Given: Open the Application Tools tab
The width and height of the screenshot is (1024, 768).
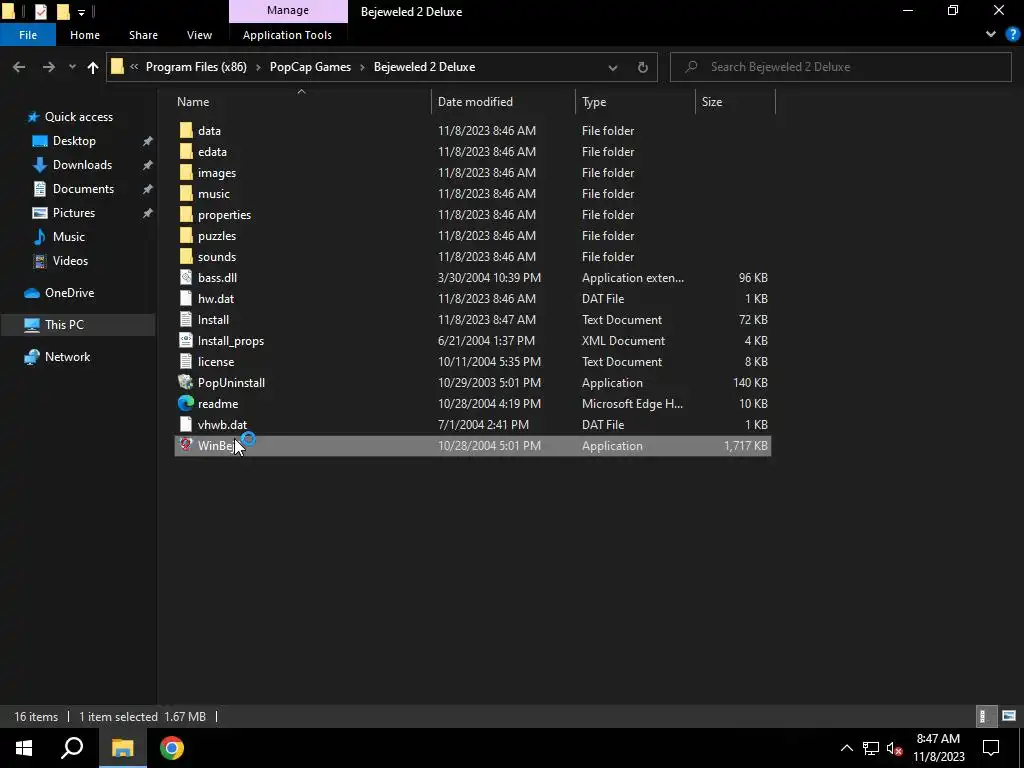Looking at the screenshot, I should coord(287,35).
